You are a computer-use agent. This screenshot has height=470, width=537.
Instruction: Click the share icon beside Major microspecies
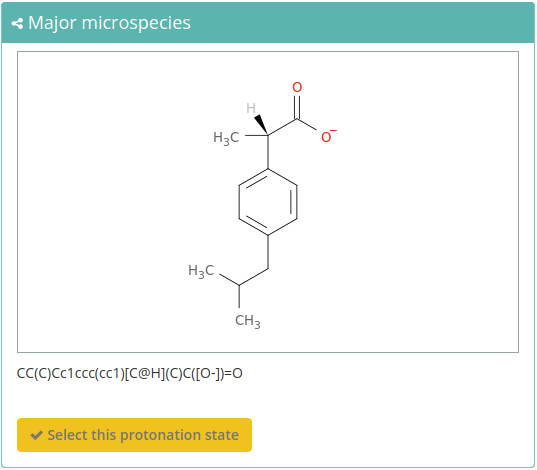tap(17, 24)
